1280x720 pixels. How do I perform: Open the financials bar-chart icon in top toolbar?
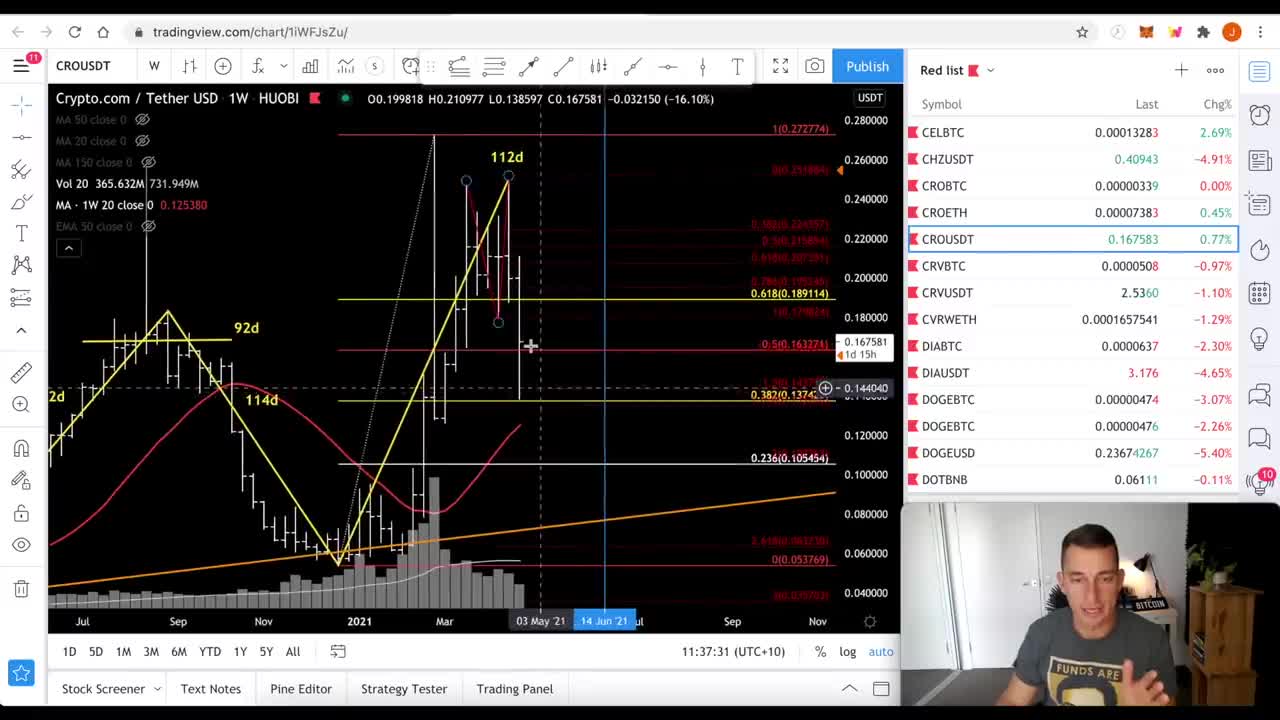[x=310, y=66]
